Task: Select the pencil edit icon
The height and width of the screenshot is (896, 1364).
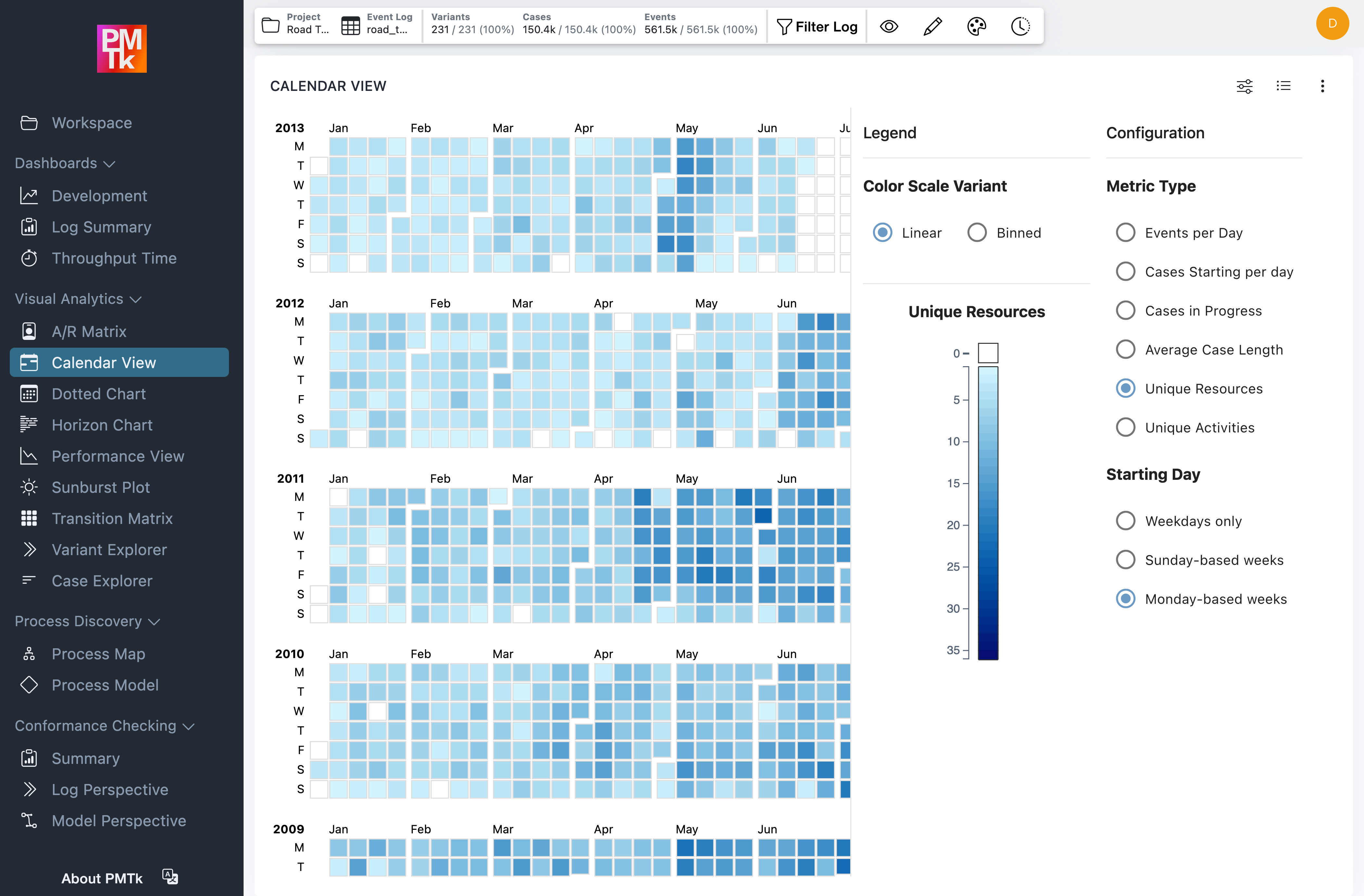Action: click(932, 26)
